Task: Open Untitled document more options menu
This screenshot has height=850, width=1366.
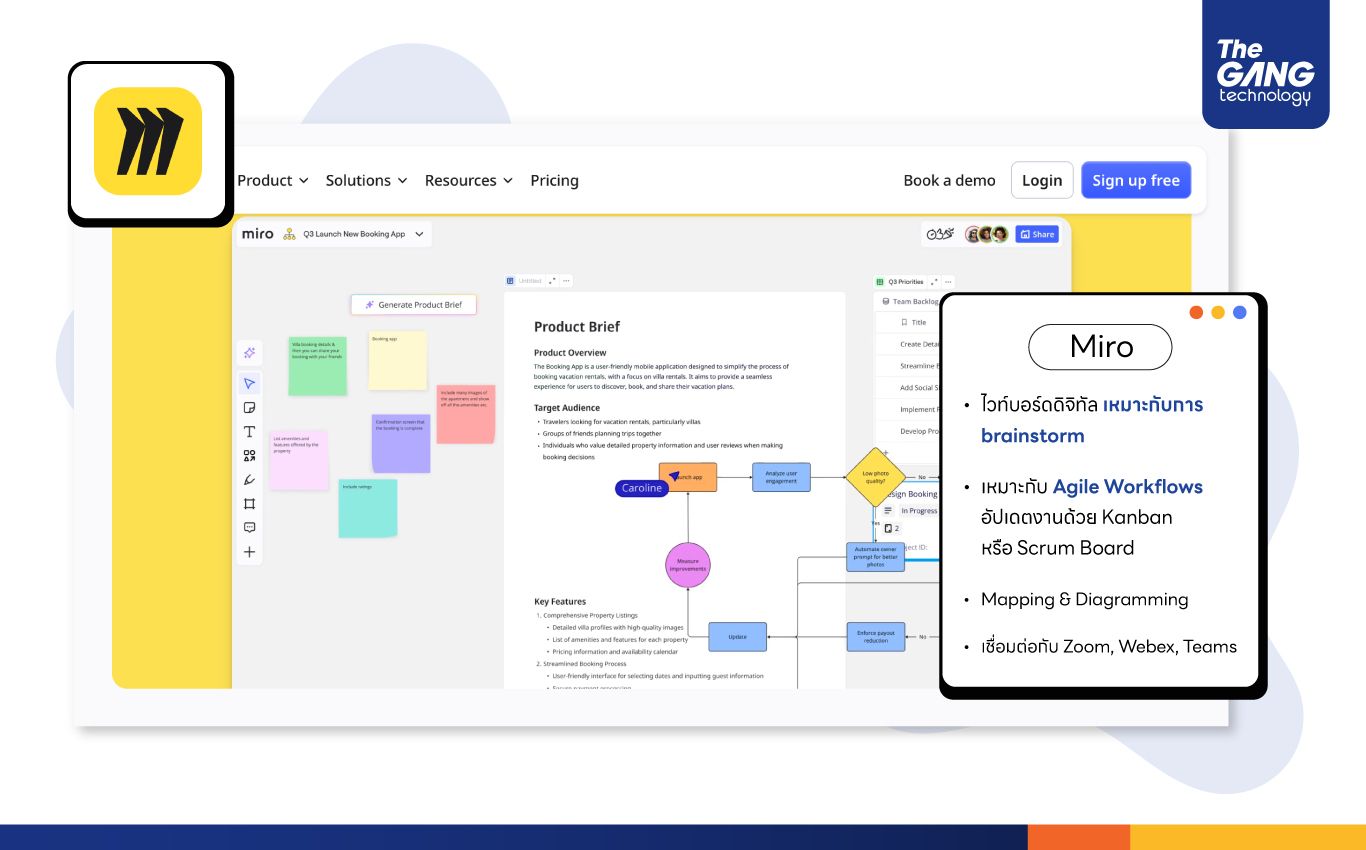Action: (x=566, y=281)
